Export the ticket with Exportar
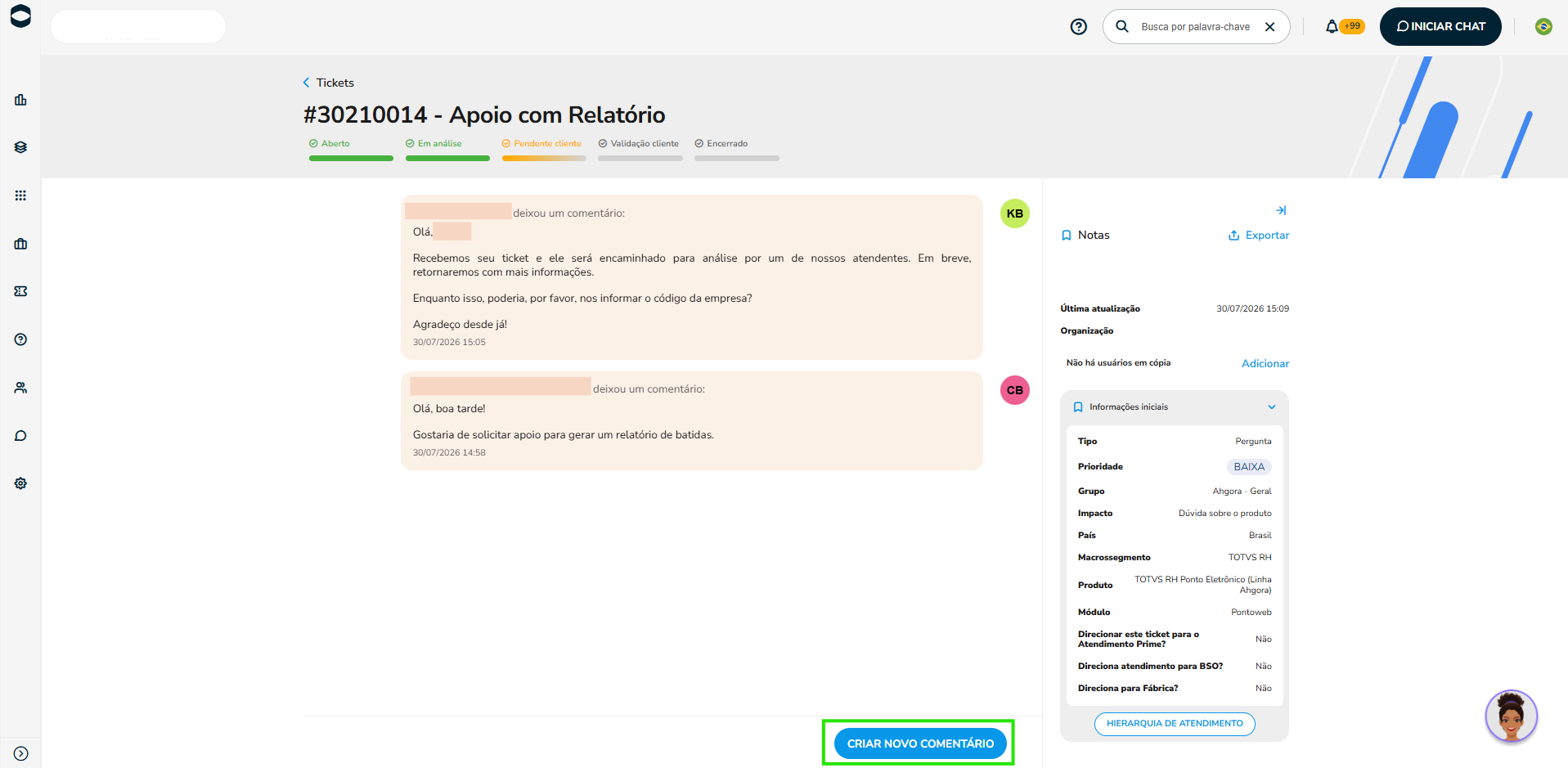 (x=1258, y=236)
